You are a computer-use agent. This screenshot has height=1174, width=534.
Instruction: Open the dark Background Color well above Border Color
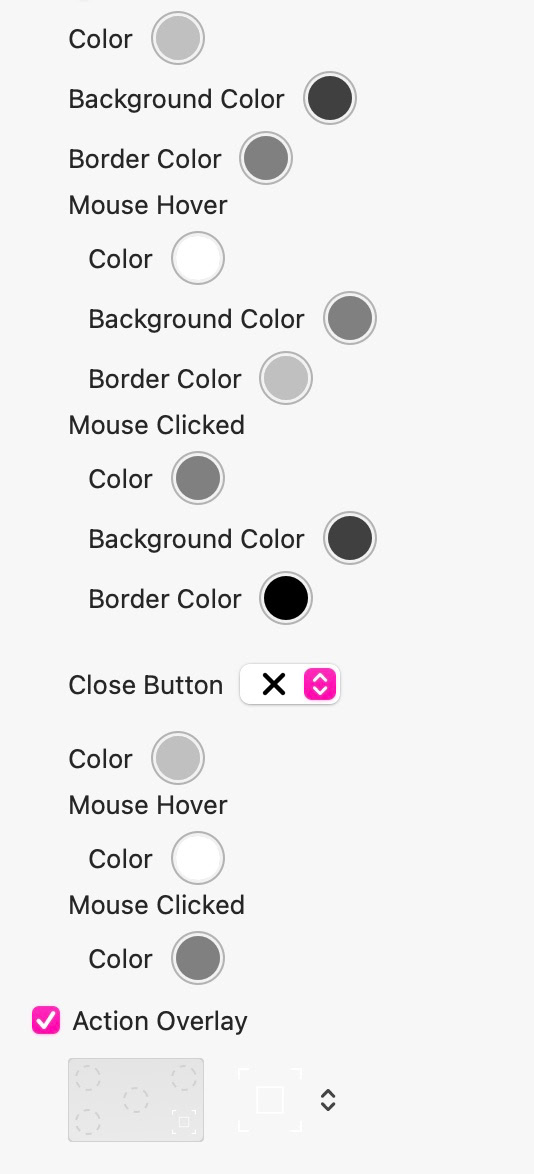(x=330, y=98)
